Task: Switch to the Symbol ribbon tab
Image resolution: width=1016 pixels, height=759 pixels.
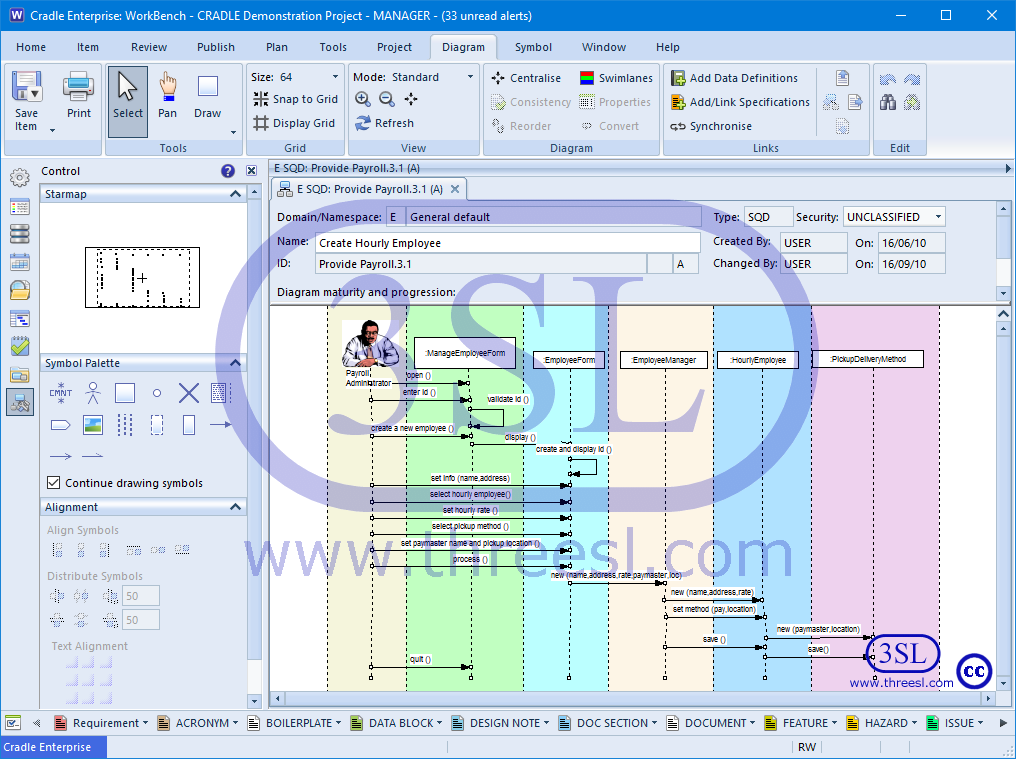Action: (533, 47)
